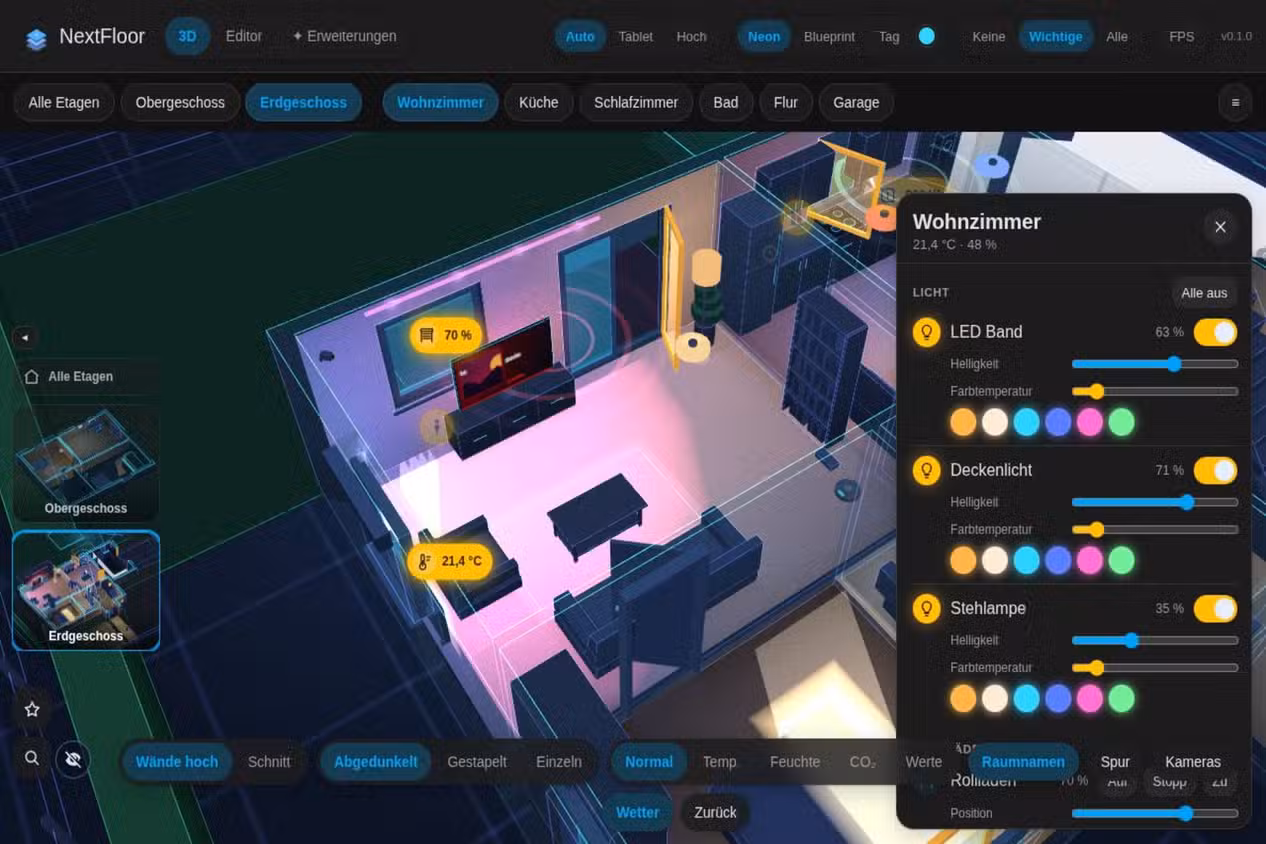
Task: Click the LED Band bulb icon
Action: click(x=927, y=332)
